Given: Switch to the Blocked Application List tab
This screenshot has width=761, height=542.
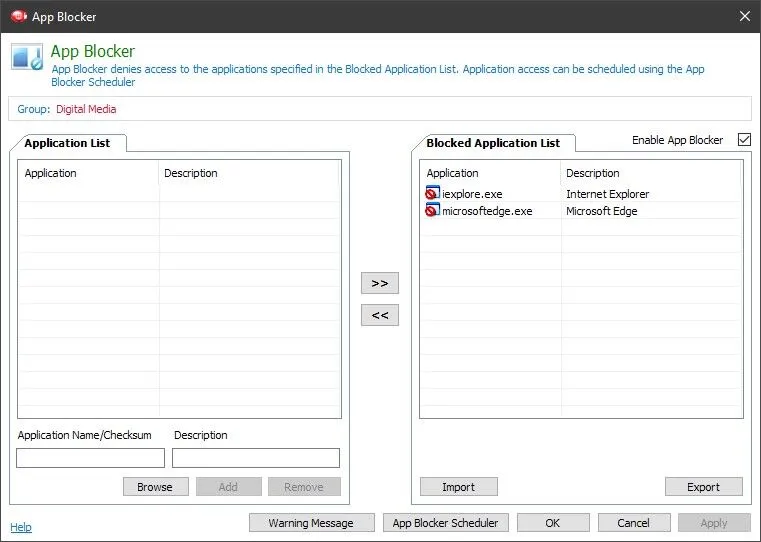Looking at the screenshot, I should [493, 143].
